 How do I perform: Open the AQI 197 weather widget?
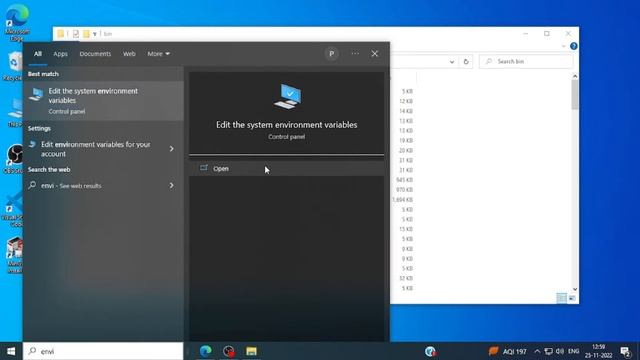[x=507, y=351]
